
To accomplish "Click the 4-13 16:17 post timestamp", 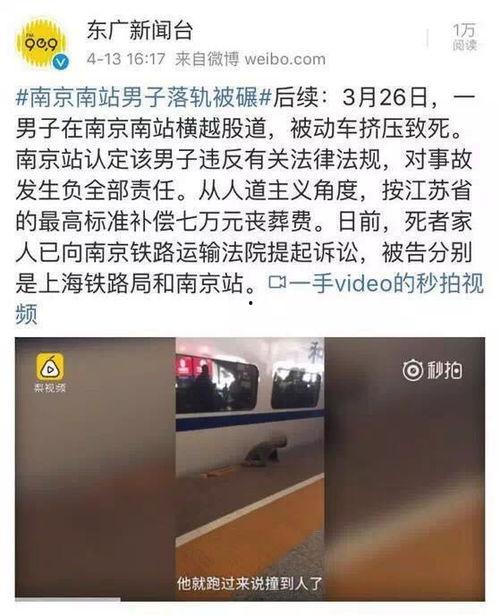I will [126, 59].
